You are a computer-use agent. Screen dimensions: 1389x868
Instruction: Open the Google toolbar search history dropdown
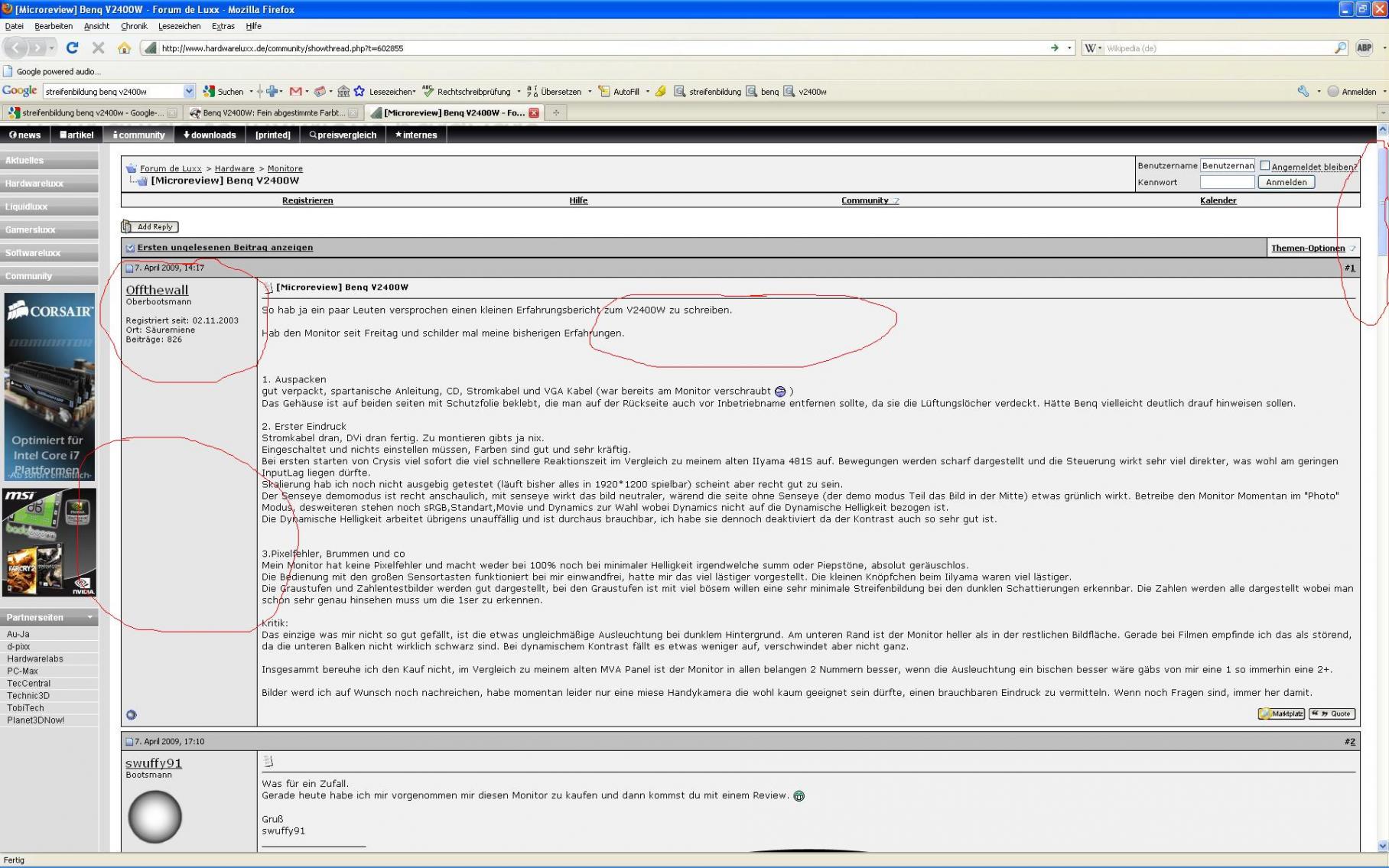coord(189,91)
